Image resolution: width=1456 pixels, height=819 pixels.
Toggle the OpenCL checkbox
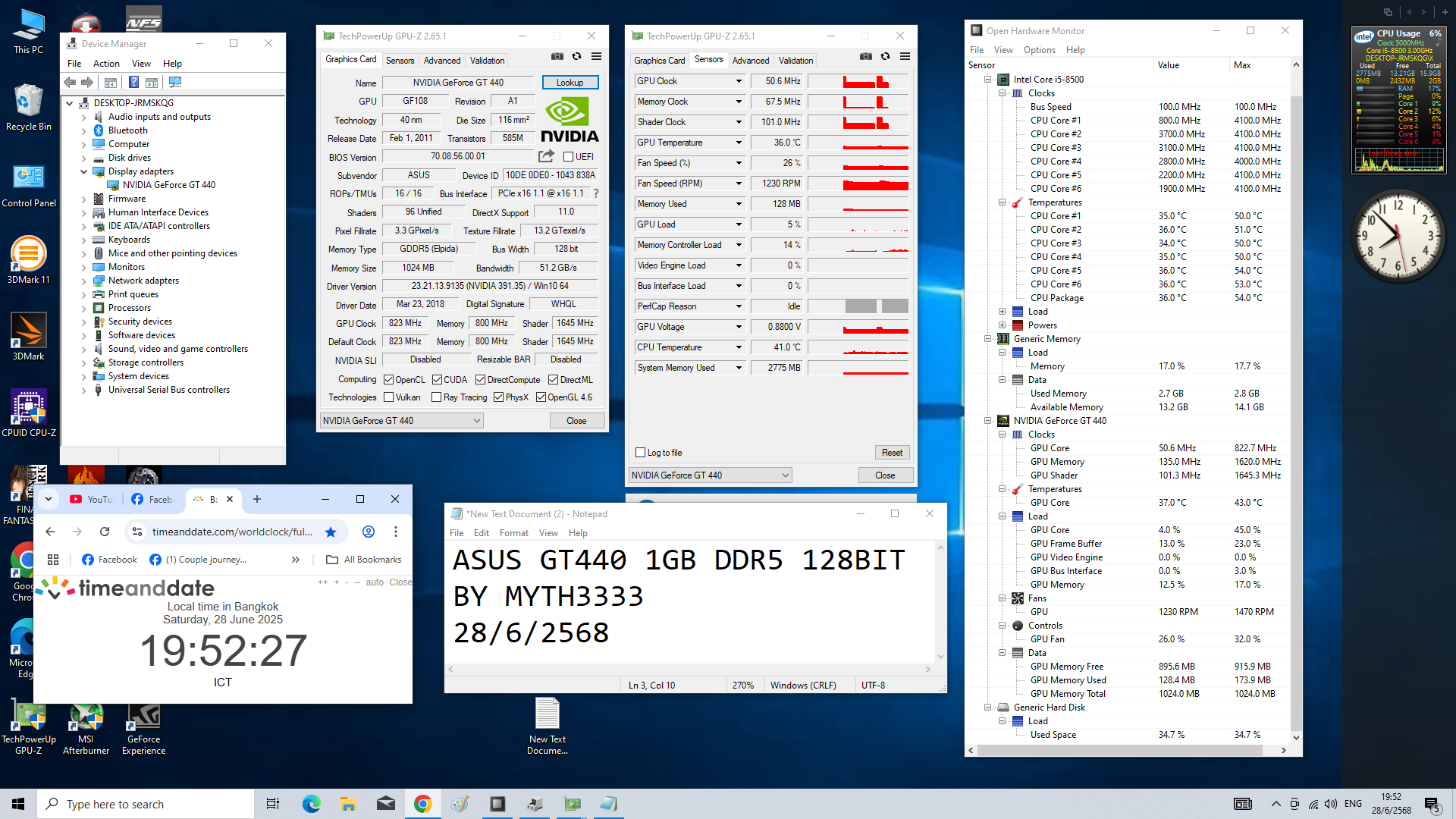pos(388,380)
